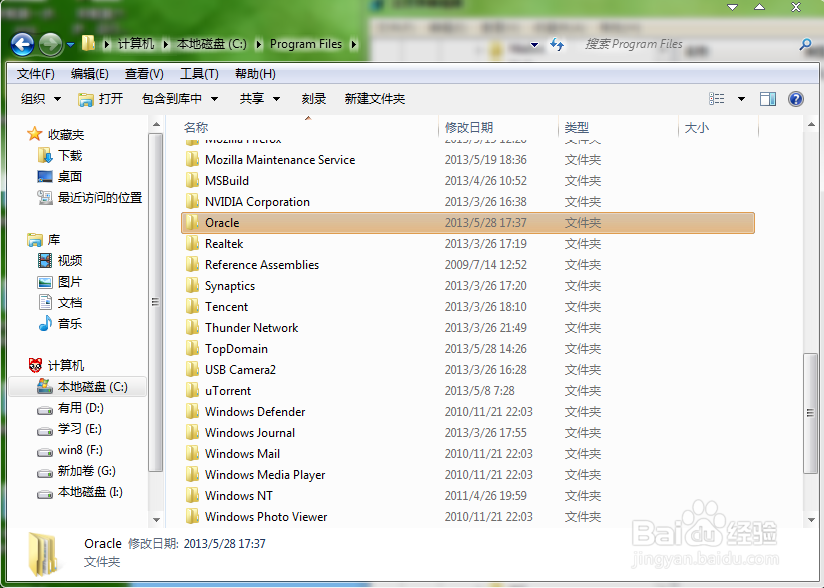Toggle the preview pane icon
824x588 pixels.
pyautogui.click(x=768, y=99)
